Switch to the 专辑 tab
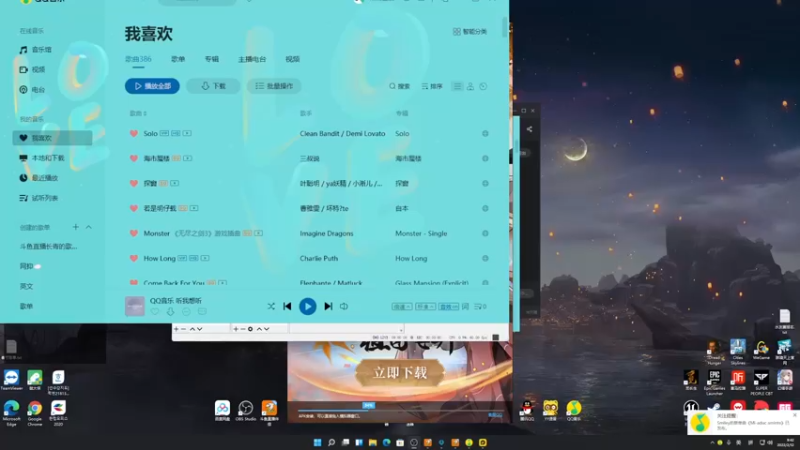The height and width of the screenshot is (450, 800). coord(212,59)
